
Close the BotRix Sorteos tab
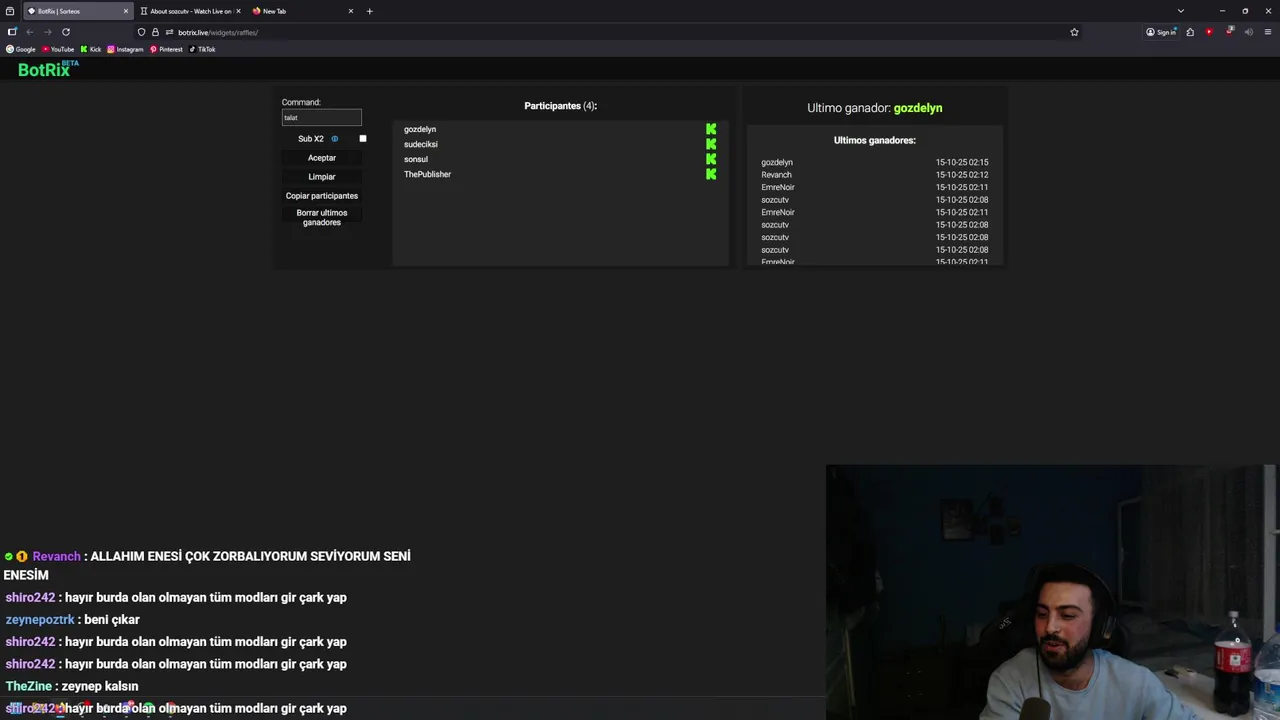126,11
